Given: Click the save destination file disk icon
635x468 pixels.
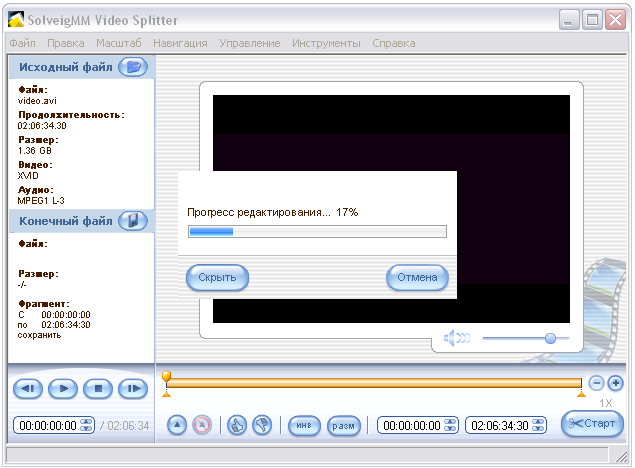Looking at the screenshot, I should [133, 221].
